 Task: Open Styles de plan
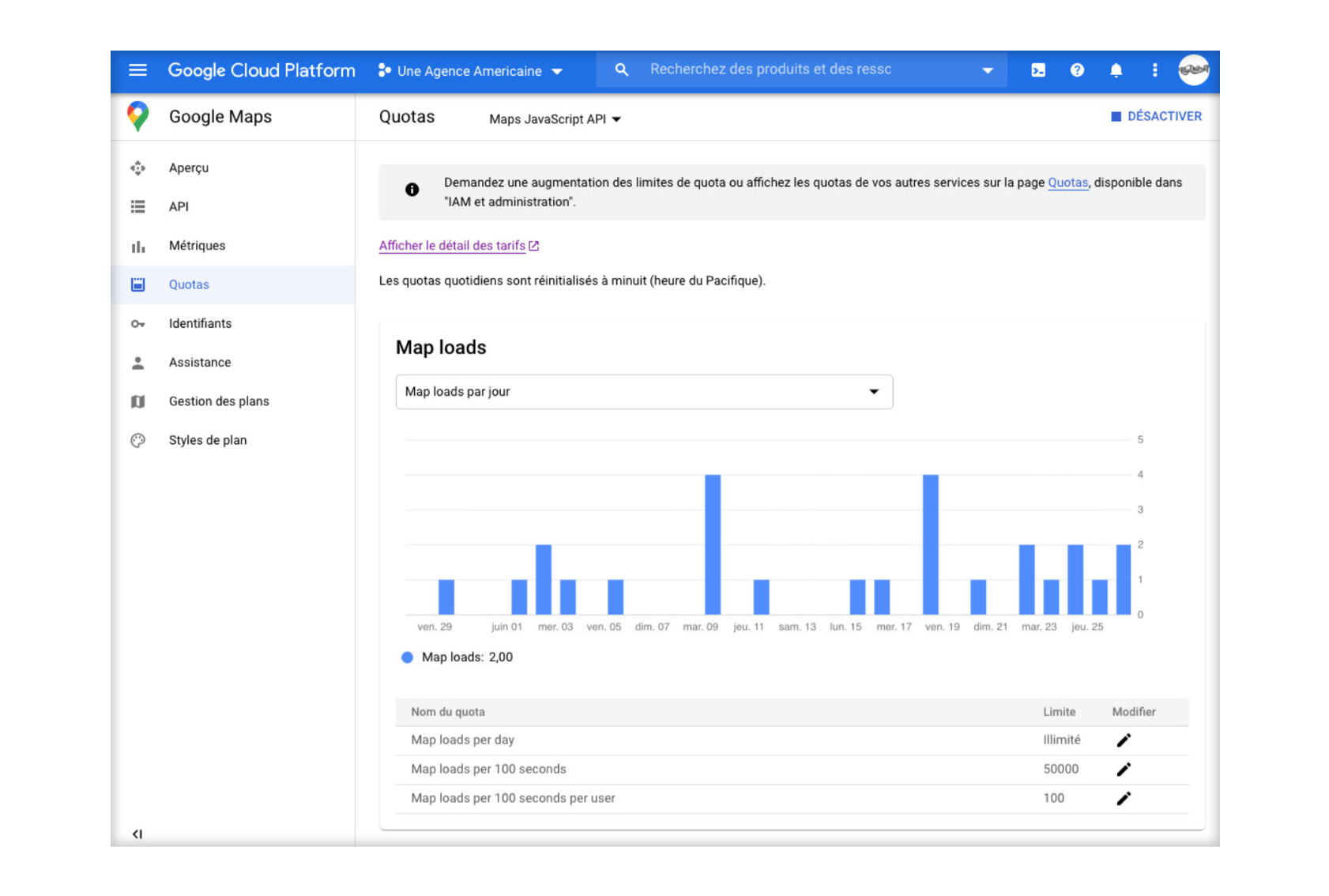pos(208,440)
